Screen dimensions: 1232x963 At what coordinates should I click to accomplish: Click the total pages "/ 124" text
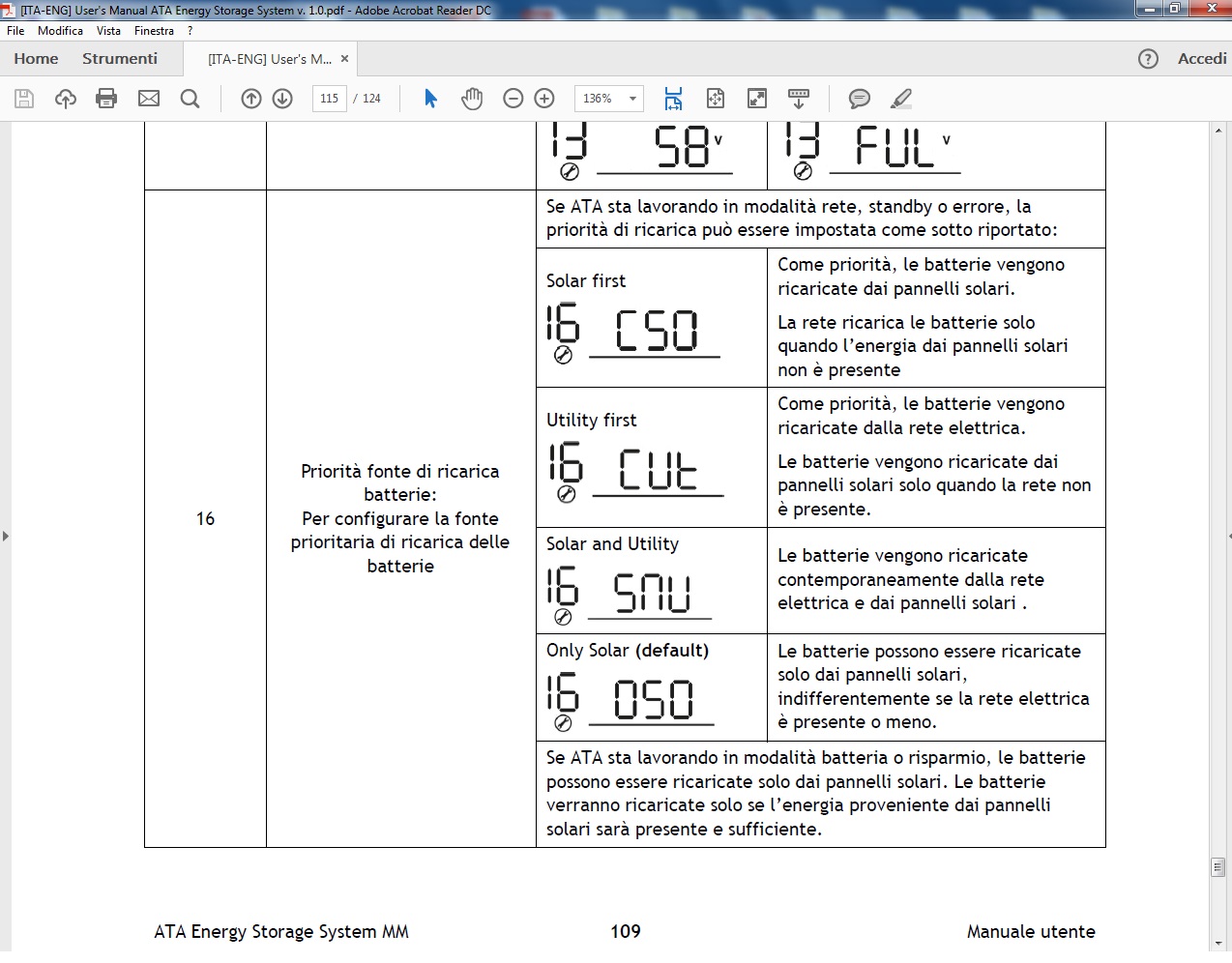(367, 99)
